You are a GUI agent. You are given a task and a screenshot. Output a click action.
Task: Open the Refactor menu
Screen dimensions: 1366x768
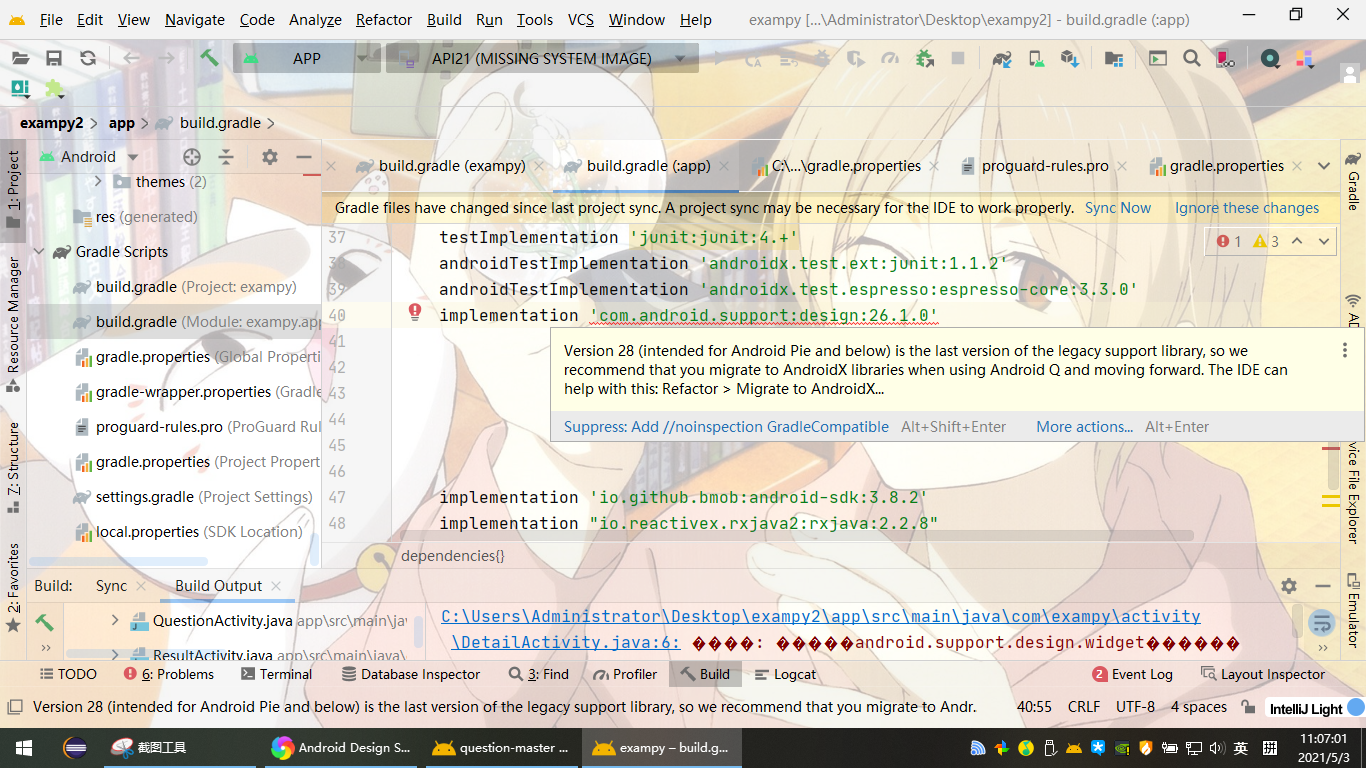[x=384, y=19]
